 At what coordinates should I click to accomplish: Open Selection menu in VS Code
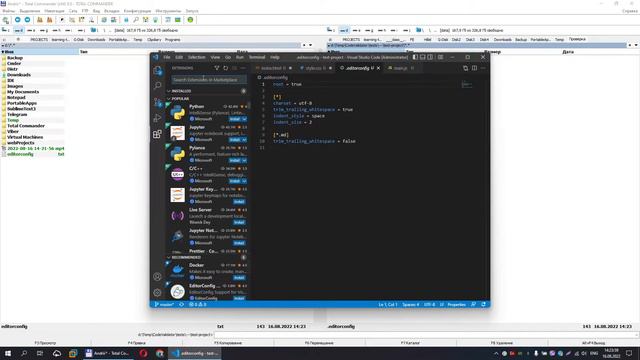tap(196, 57)
